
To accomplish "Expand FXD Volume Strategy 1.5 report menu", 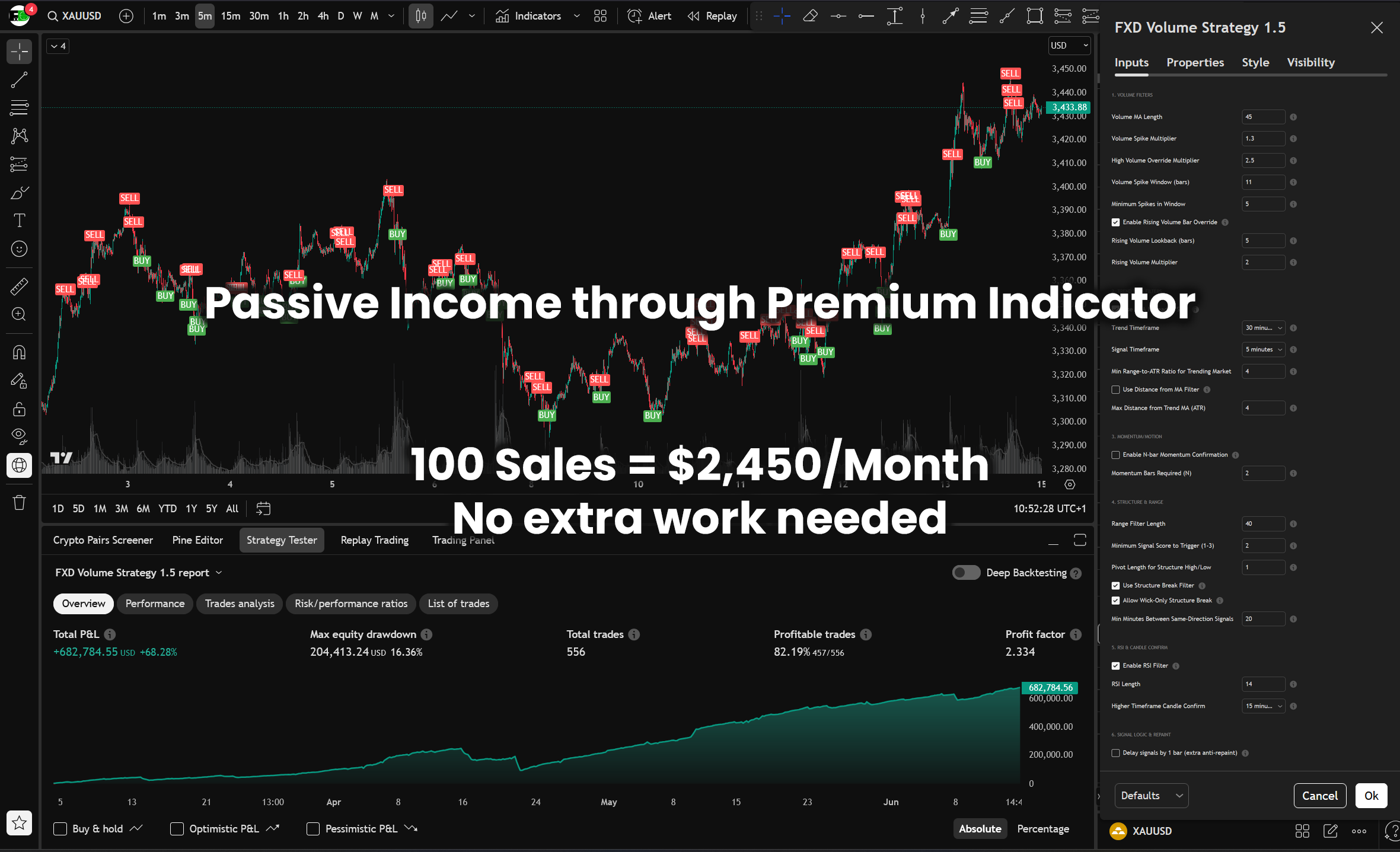I will (x=219, y=573).
